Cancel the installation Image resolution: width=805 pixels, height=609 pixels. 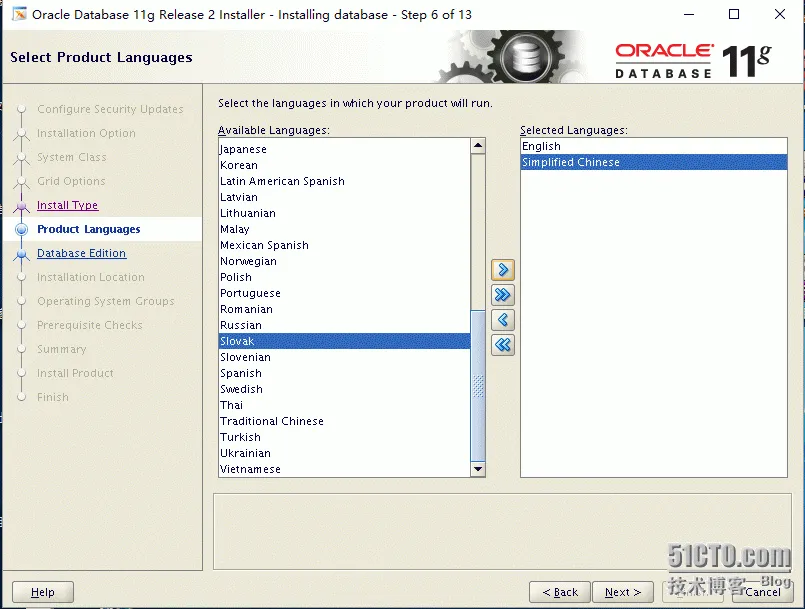coord(762,592)
